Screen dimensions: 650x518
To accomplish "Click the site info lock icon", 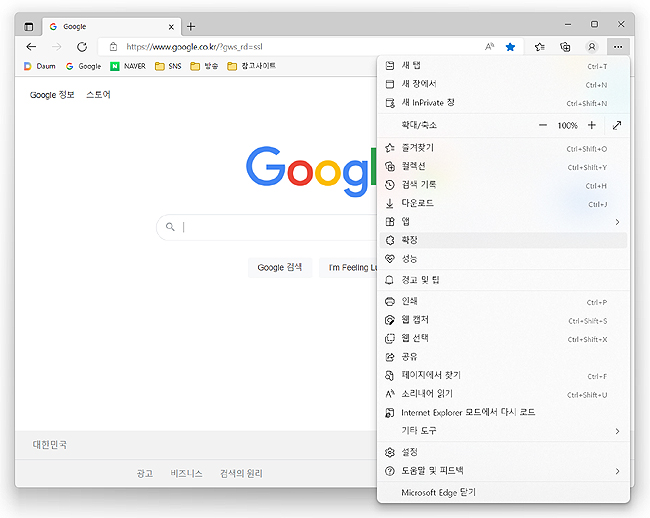I will click(114, 47).
